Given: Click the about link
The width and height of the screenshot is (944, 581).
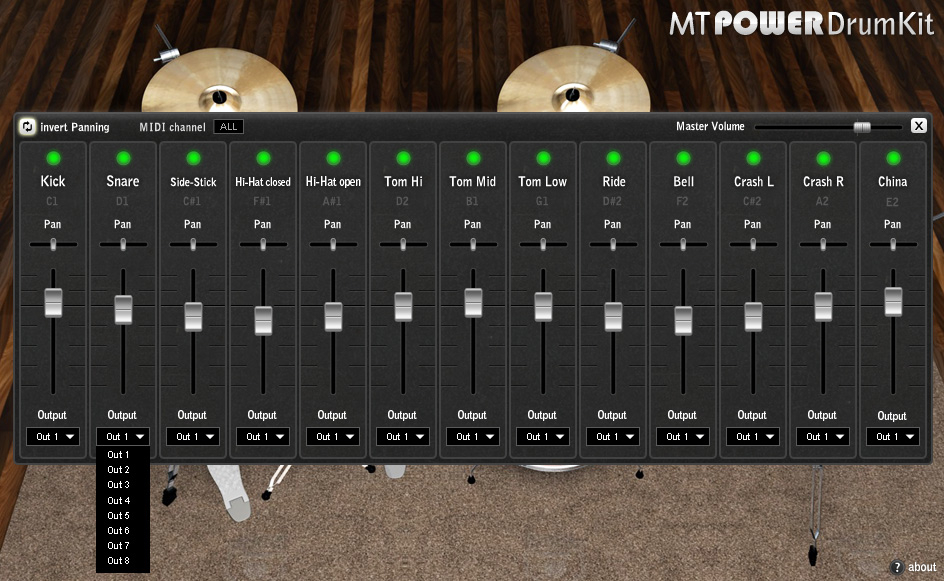Looking at the screenshot, I should [922, 567].
